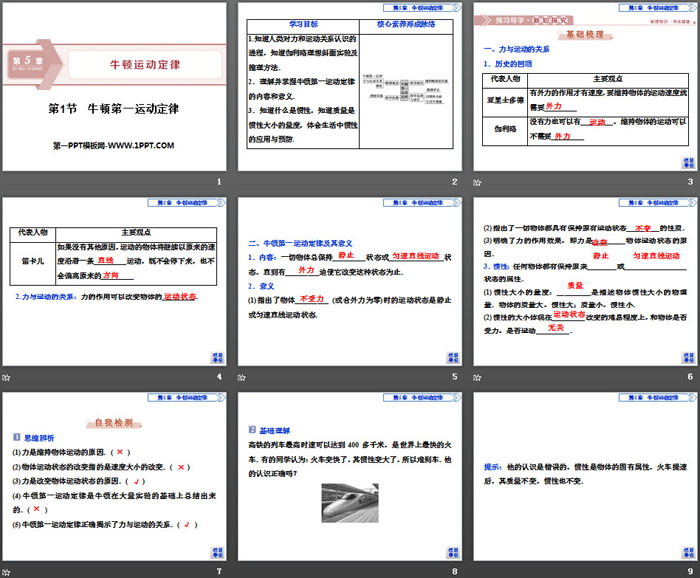
Task: Click the animation star icon under slide 7
Action: click(x=6, y=571)
